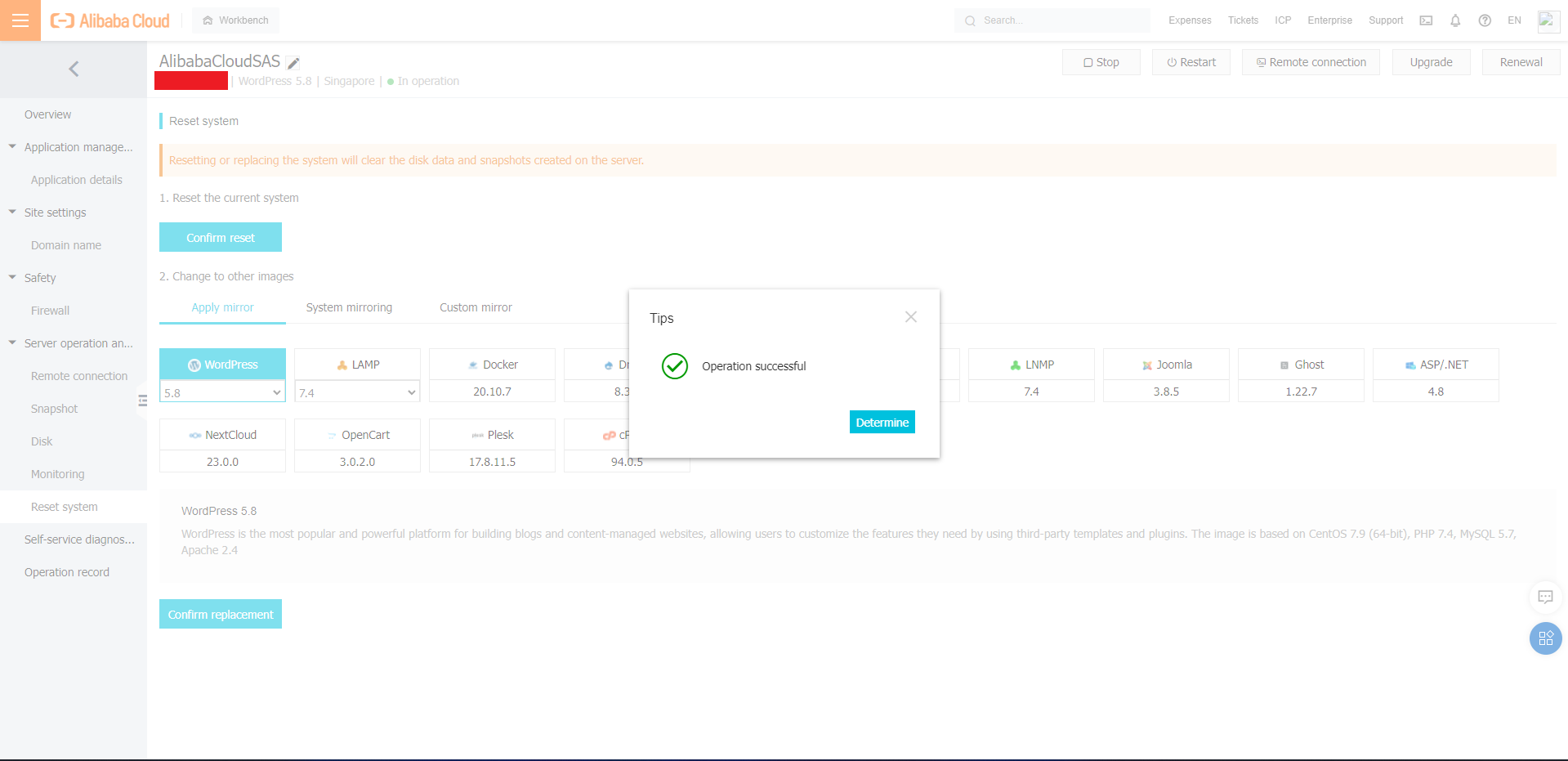The image size is (1568, 761).
Task: Collapse the sidebar using the handle icon
Action: [143, 401]
